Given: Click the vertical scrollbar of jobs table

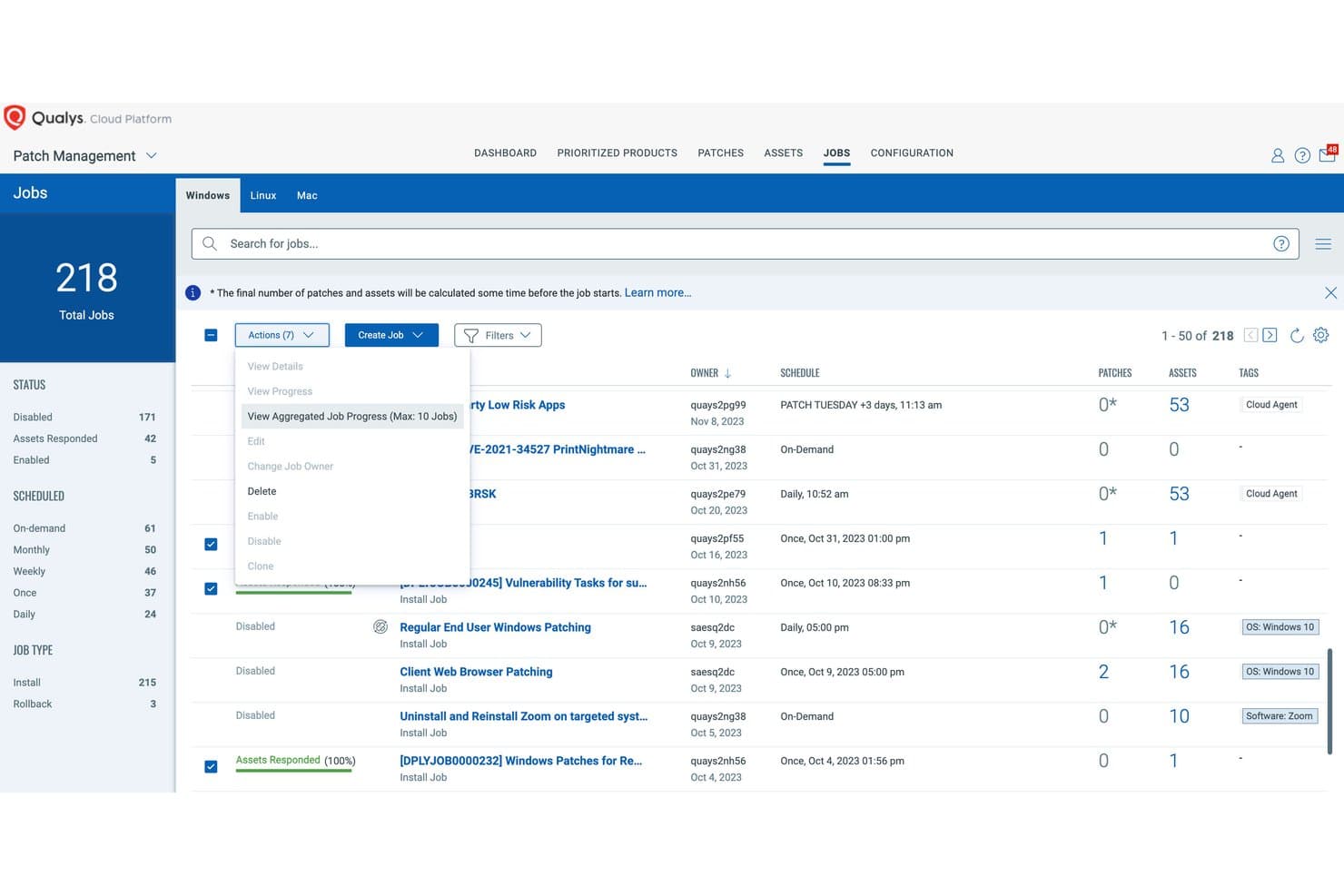Looking at the screenshot, I should point(1329,700).
